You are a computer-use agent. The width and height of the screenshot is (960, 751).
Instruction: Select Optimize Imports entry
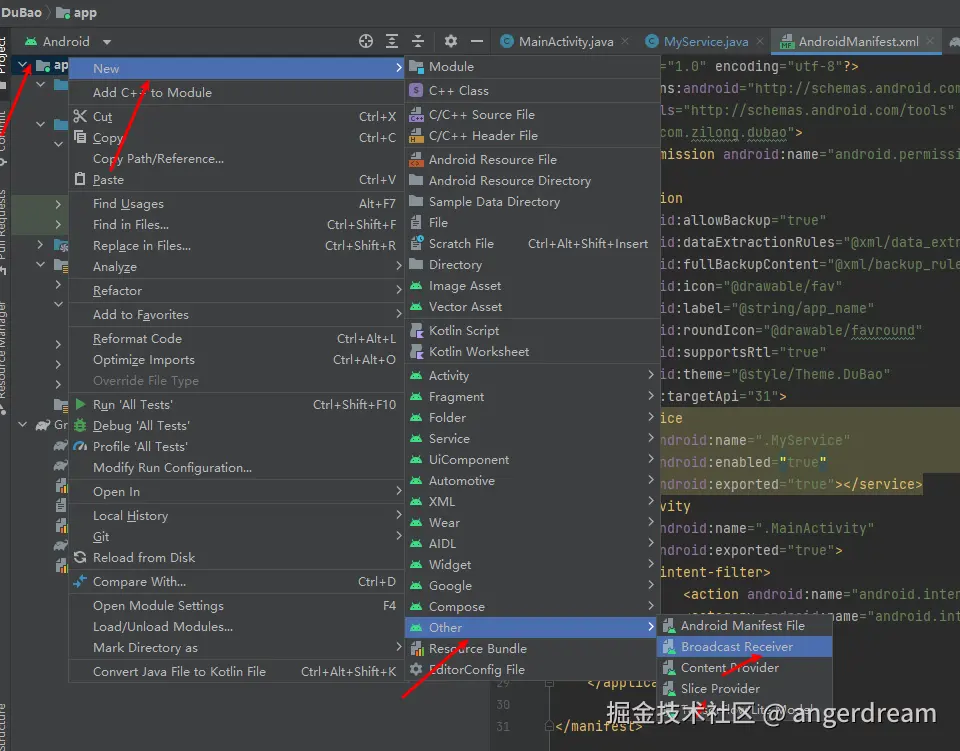tap(236, 359)
